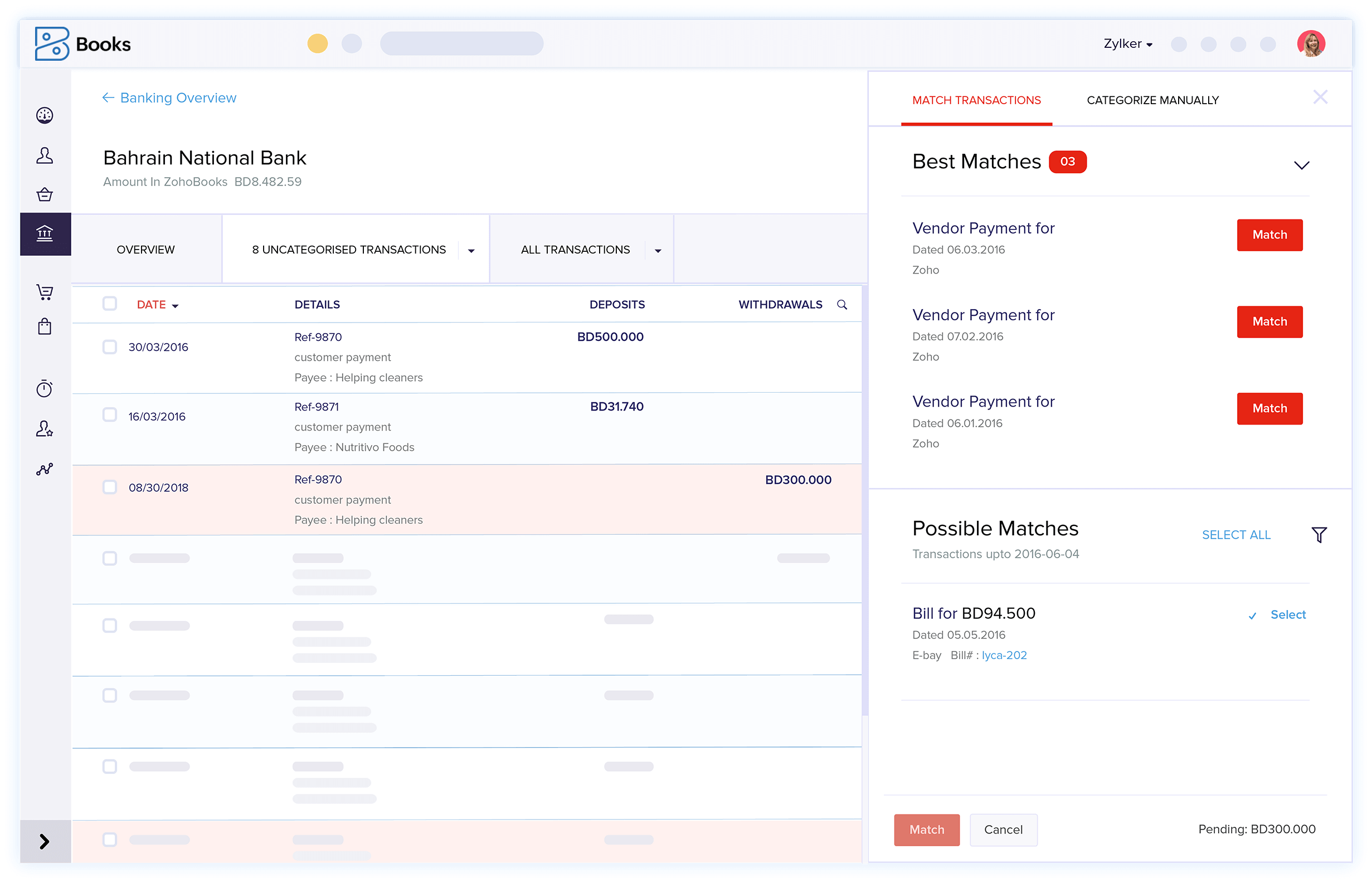Open Purchases via the bag icon
This screenshot has height=883, width=1372.
45,327
